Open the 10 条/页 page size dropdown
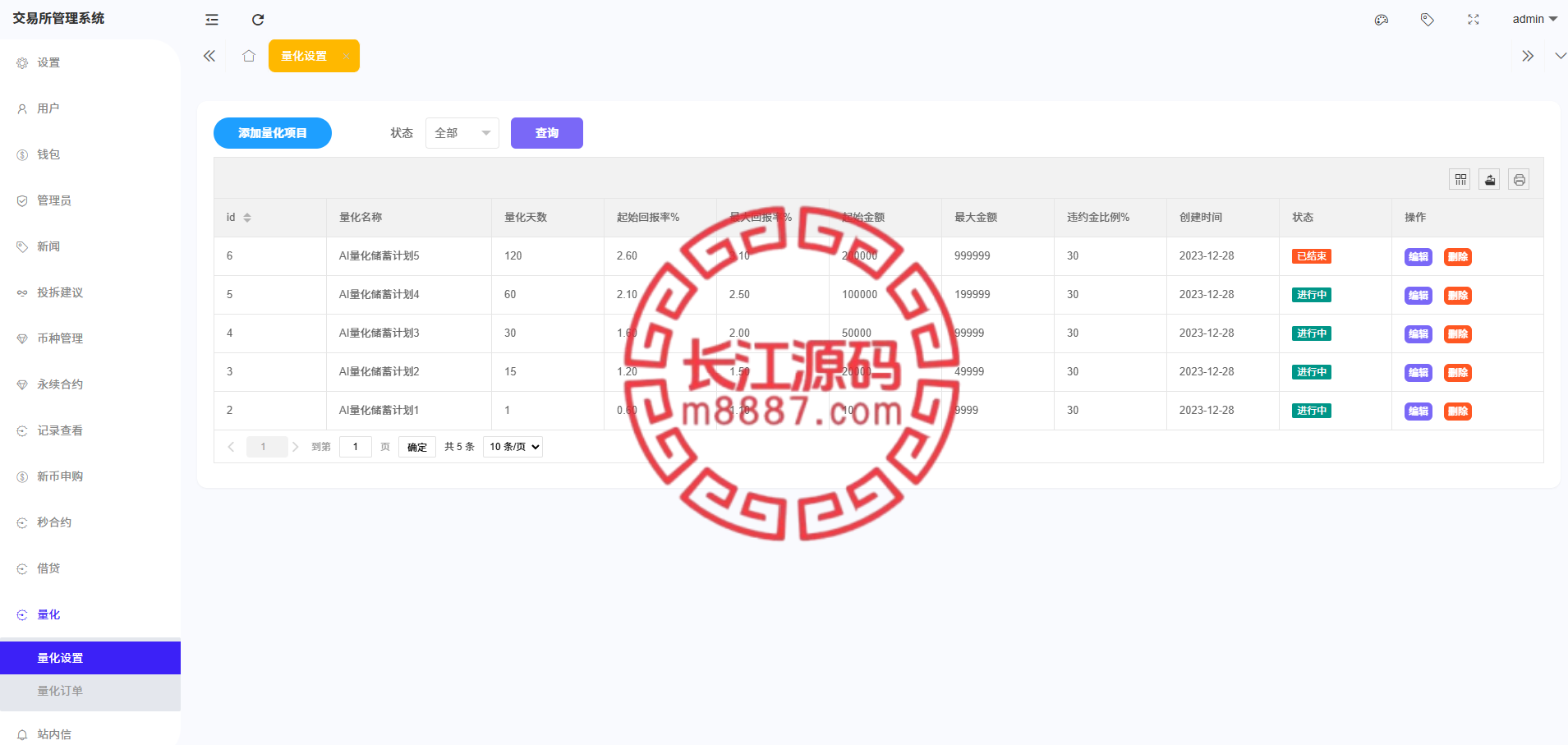This screenshot has width=1568, height=745. 513,447
